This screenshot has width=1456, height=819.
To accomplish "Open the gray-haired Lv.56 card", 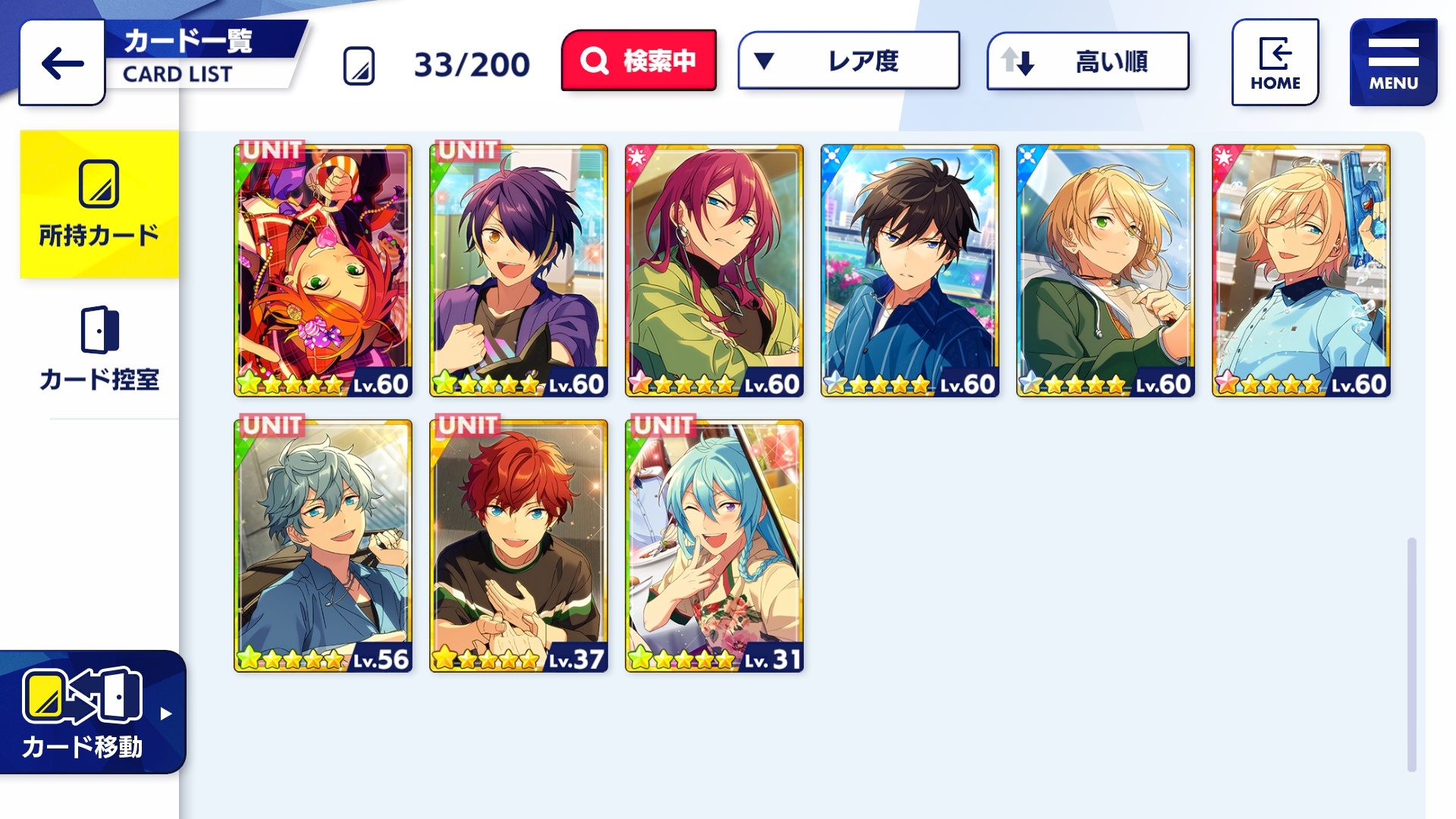I will (323, 546).
